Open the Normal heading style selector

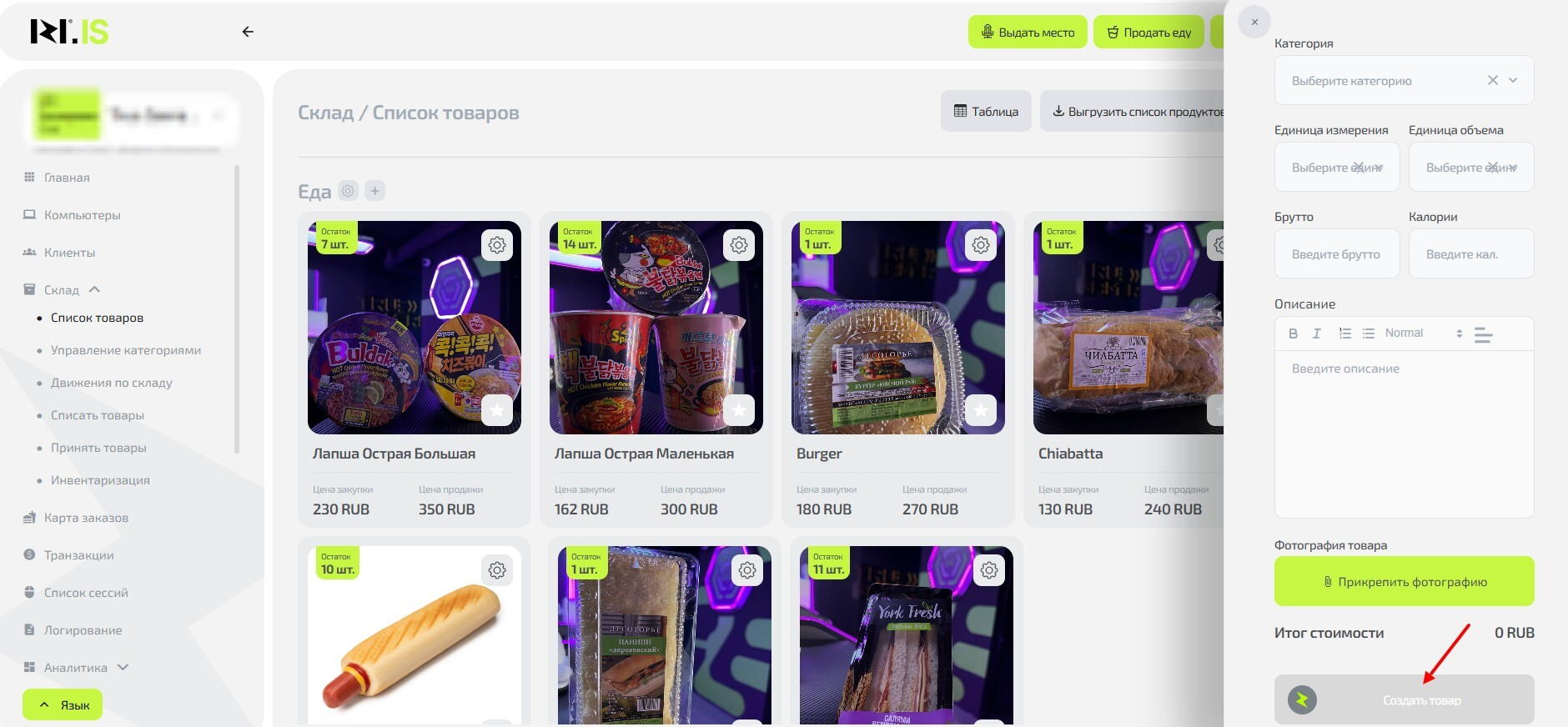click(1424, 333)
